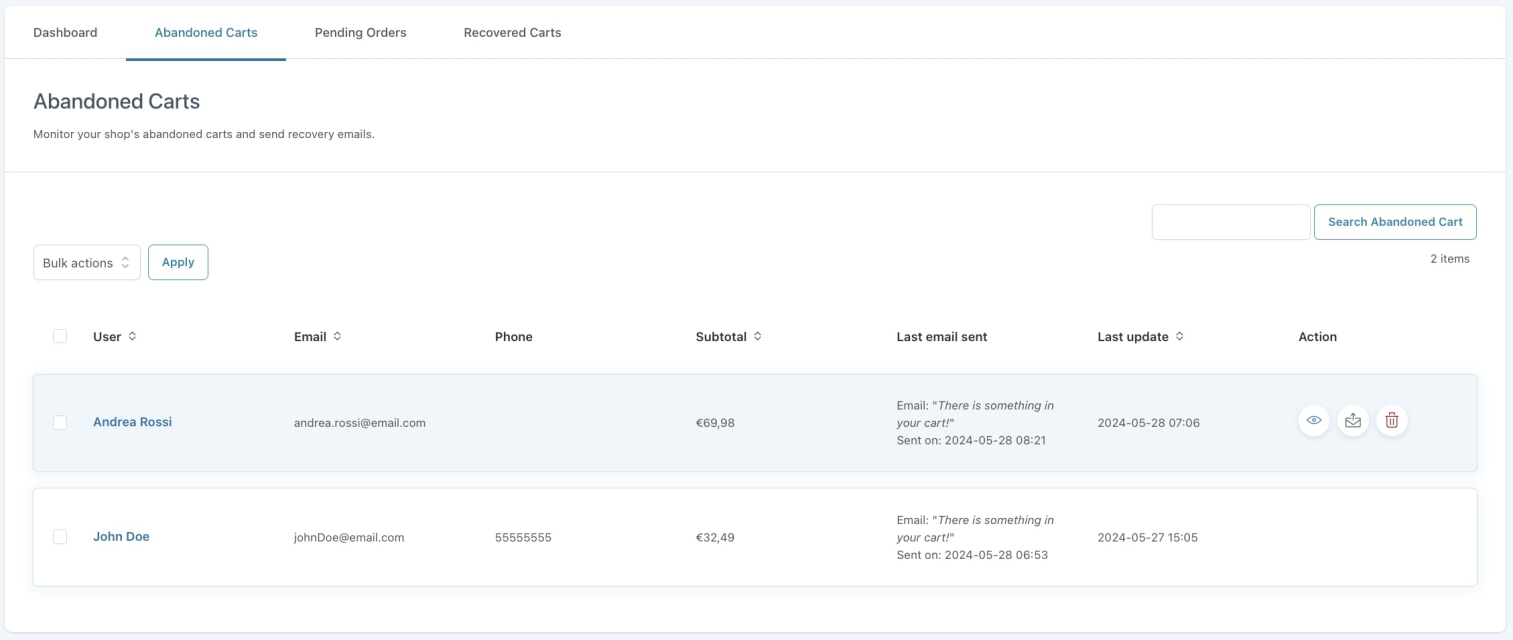Sort by Last update column arrows

(x=1179, y=337)
